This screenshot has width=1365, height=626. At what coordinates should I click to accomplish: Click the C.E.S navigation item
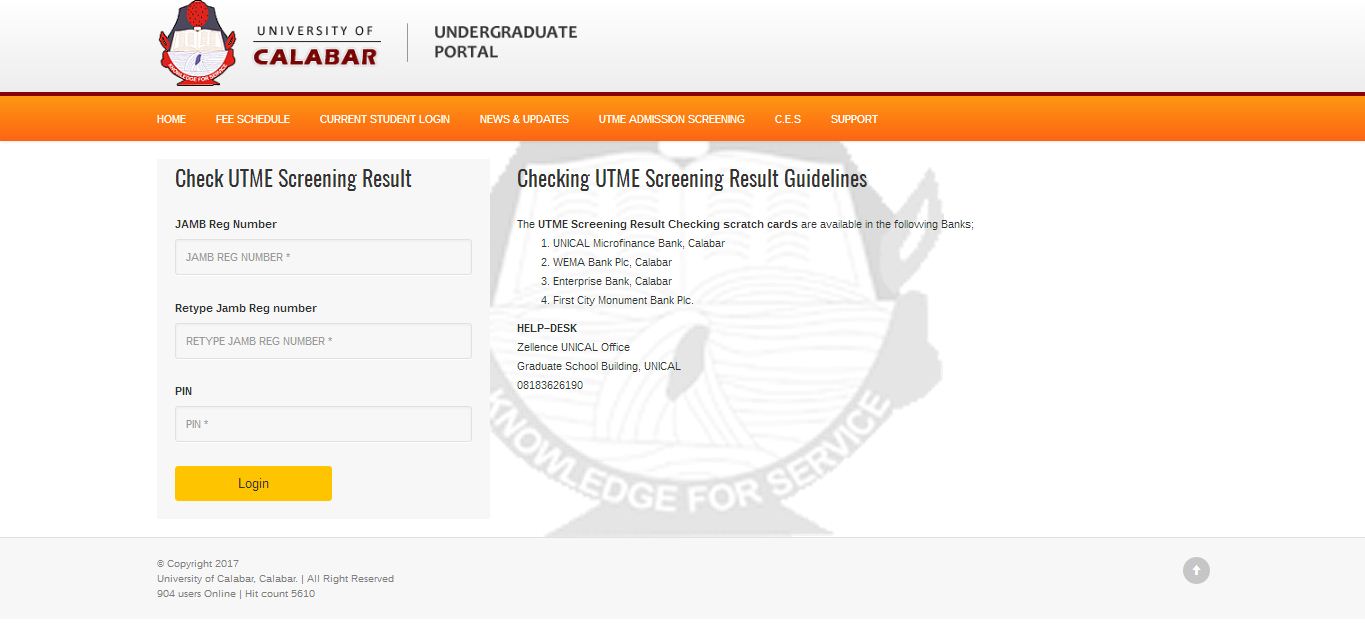pos(787,119)
